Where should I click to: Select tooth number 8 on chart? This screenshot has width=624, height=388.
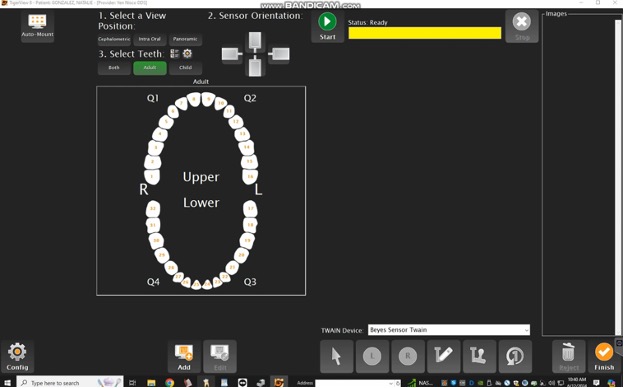[x=194, y=99]
